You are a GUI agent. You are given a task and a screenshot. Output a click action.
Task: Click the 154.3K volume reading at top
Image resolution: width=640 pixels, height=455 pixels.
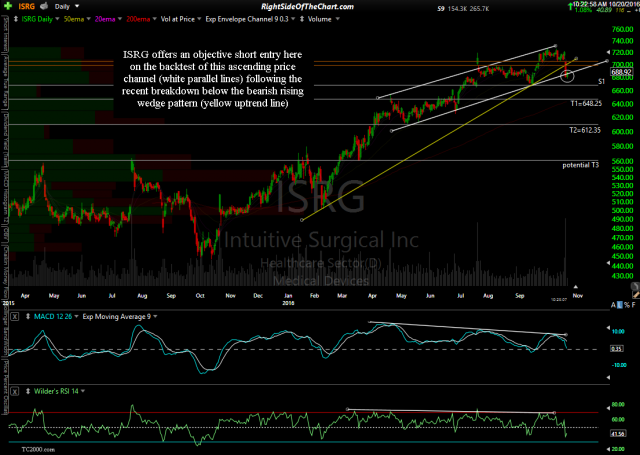tap(457, 9)
